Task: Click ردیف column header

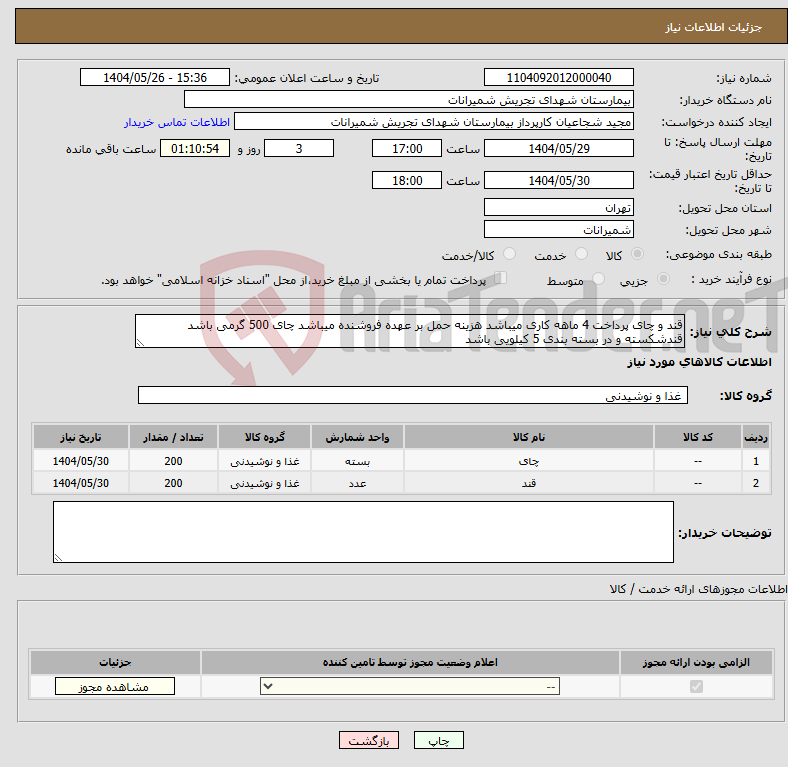Action: [756, 437]
